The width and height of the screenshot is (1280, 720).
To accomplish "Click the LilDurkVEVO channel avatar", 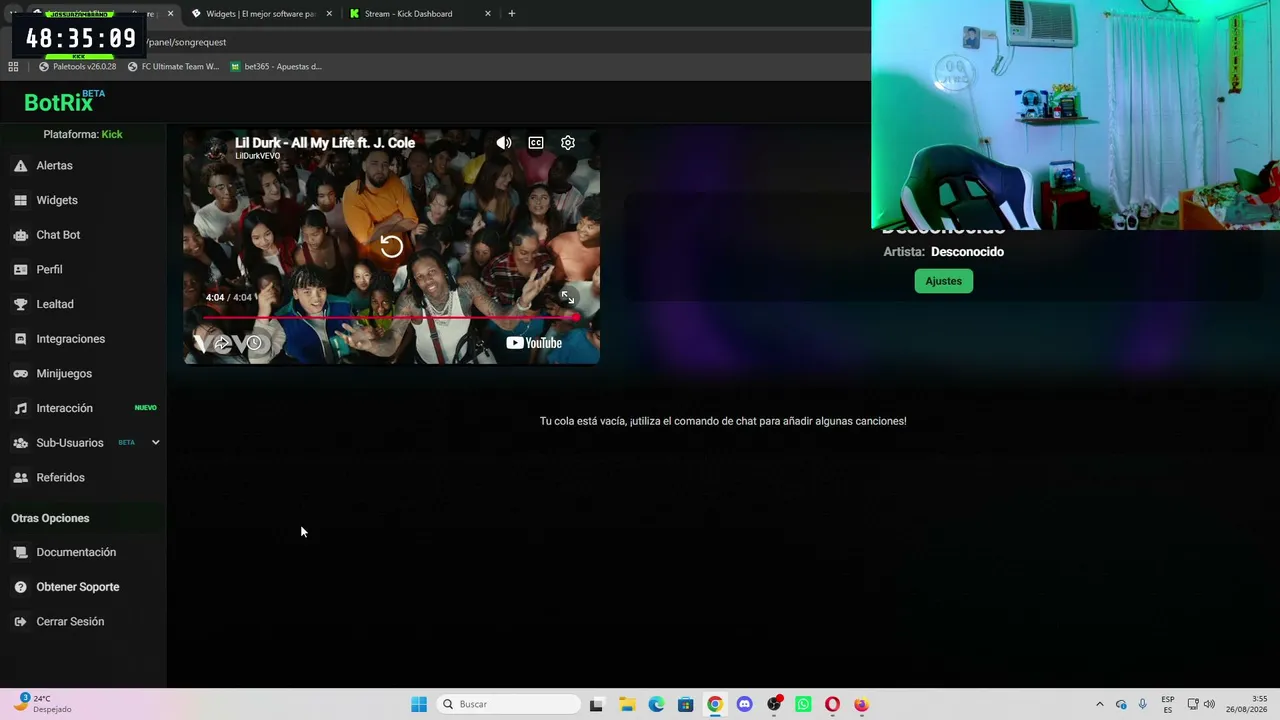I will [x=213, y=148].
